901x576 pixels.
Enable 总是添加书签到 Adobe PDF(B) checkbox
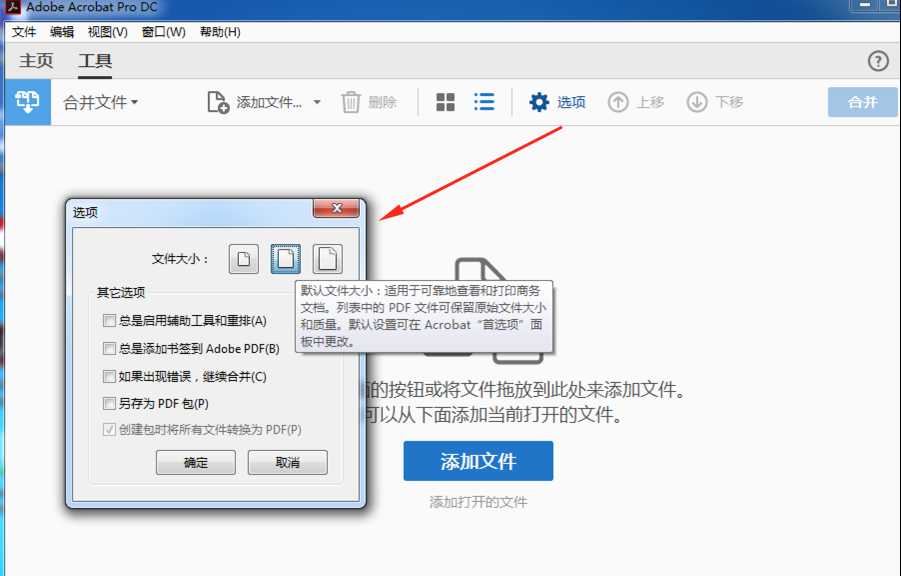click(x=109, y=348)
